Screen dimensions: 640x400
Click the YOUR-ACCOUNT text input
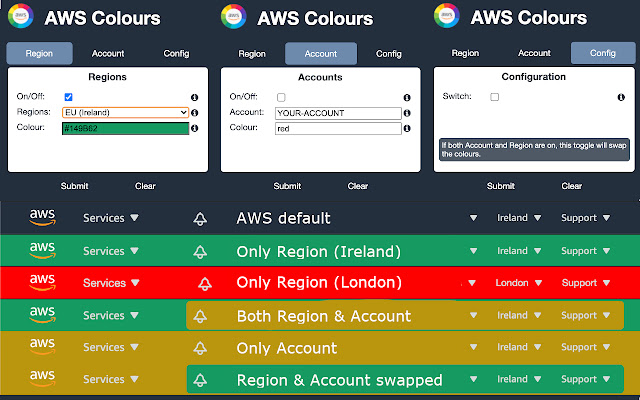338,113
